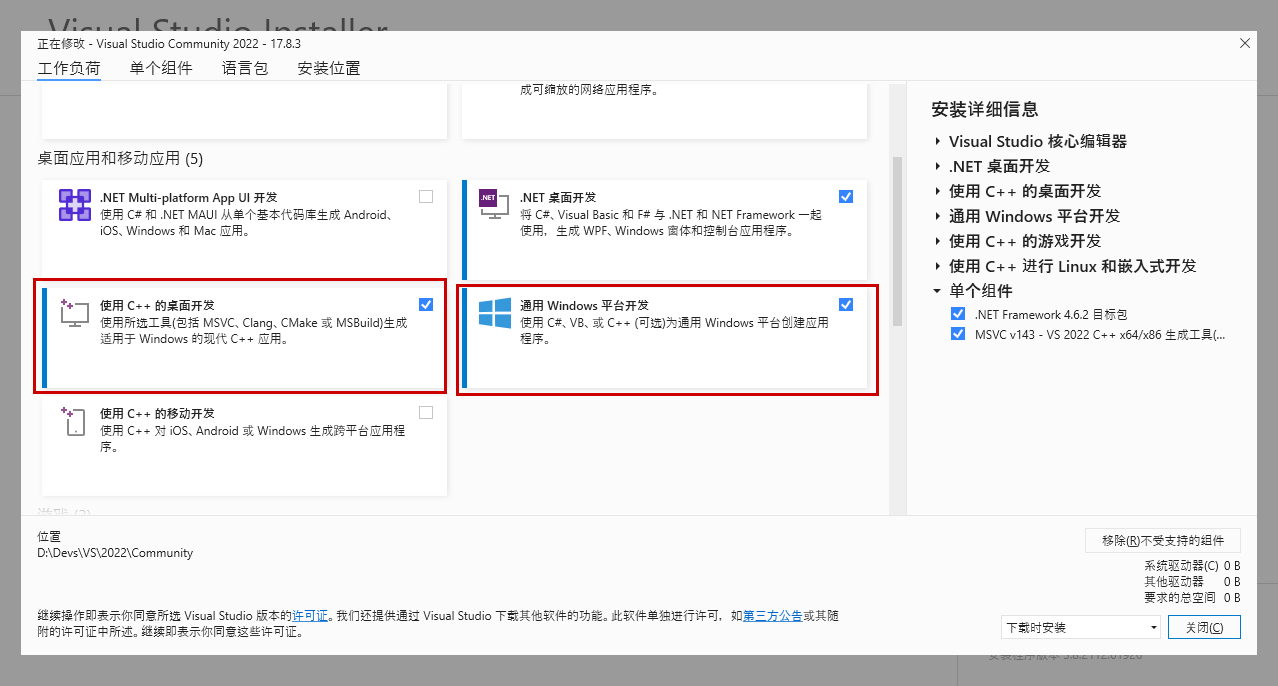Toggle the .NET Framework 4.6.2 目标包 checkbox
The height and width of the screenshot is (686, 1278).
tap(960, 314)
